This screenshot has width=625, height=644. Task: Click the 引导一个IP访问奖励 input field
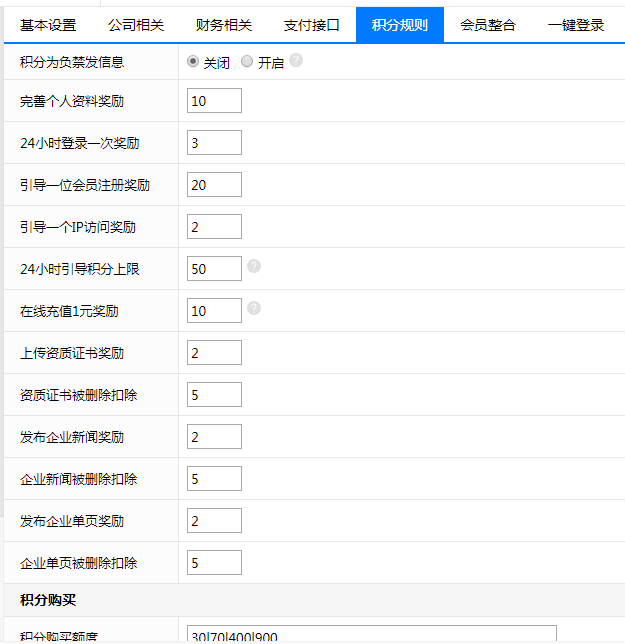(214, 227)
